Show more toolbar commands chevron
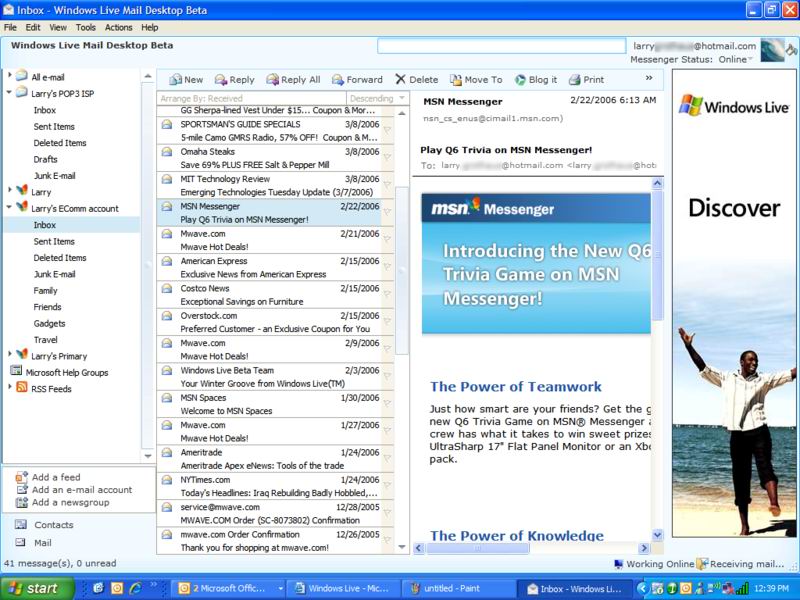This screenshot has height=600, width=800. click(649, 78)
